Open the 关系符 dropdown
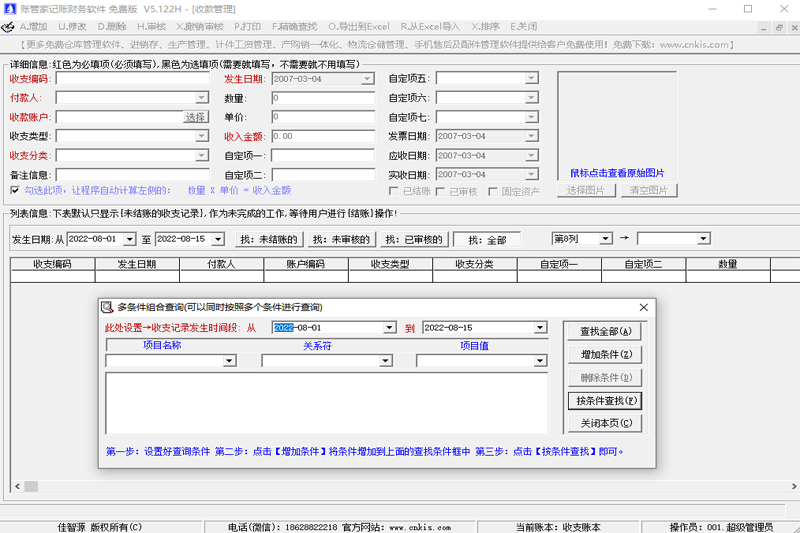 (384, 361)
